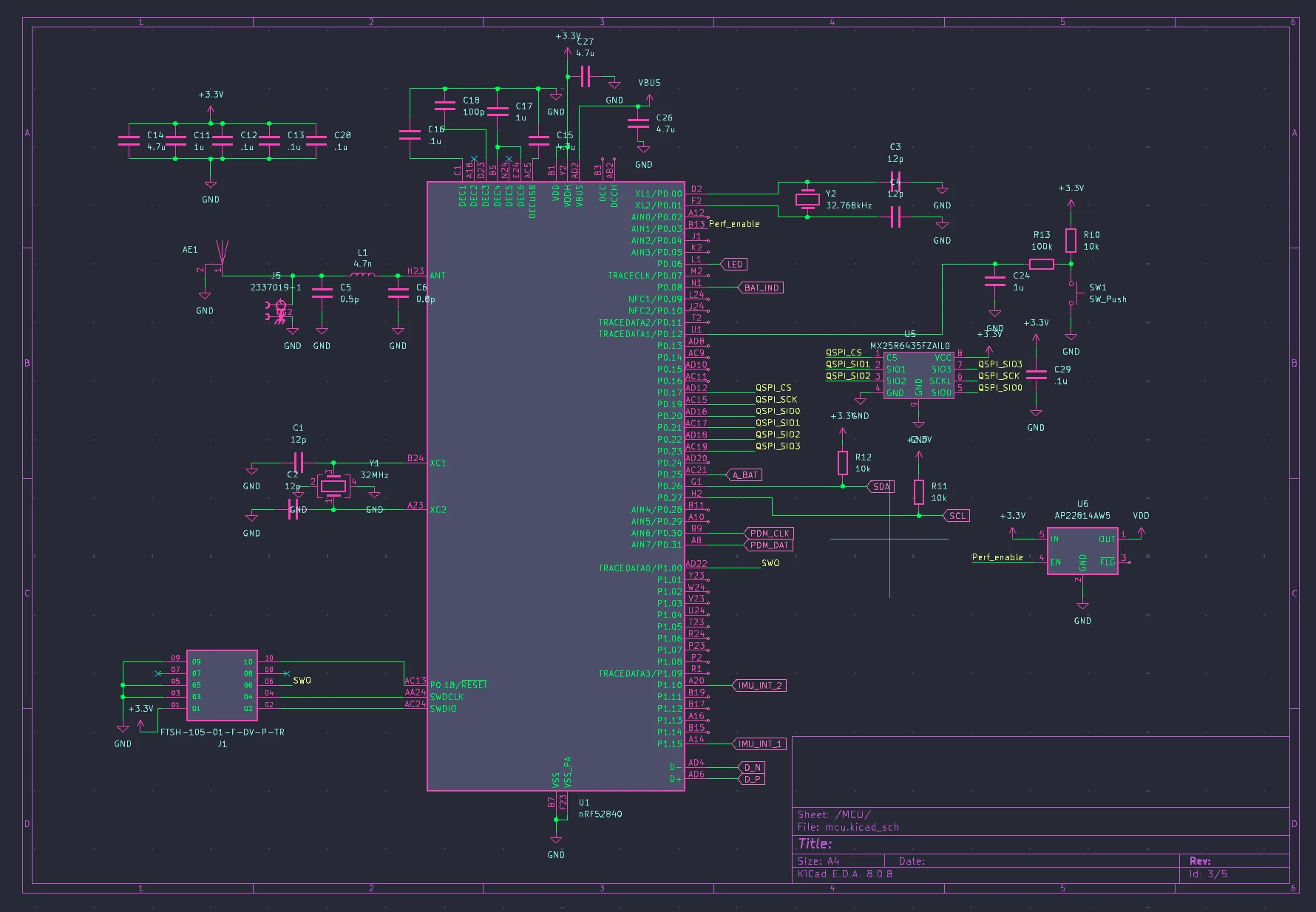Click the 'Id: 3/5' sheet number
The height and width of the screenshot is (912, 1316).
1208,874
